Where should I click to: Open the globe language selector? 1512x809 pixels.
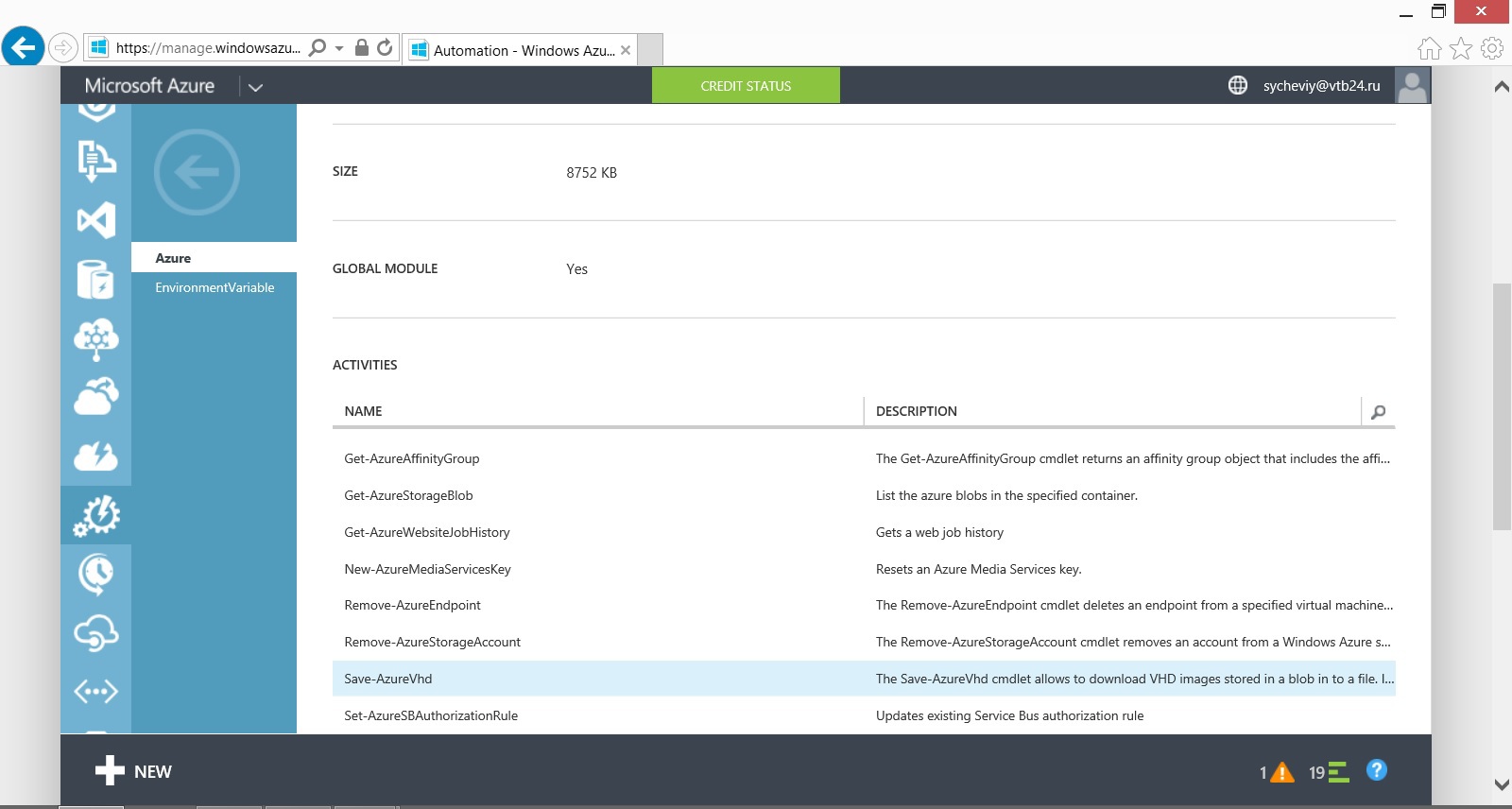click(1238, 85)
